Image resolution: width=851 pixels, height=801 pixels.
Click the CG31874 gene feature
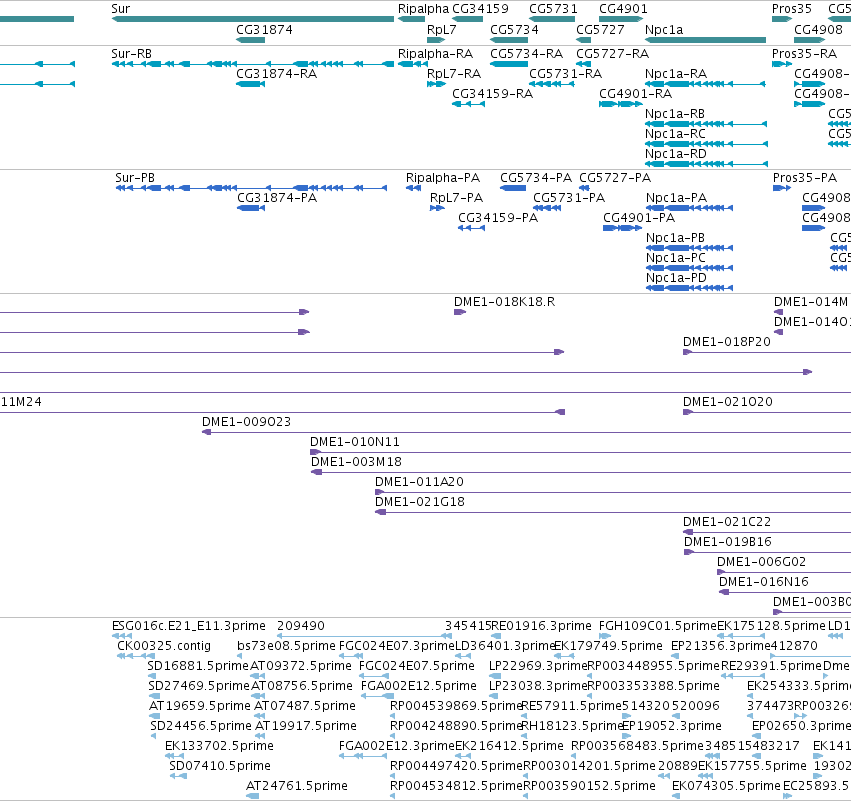pos(251,40)
